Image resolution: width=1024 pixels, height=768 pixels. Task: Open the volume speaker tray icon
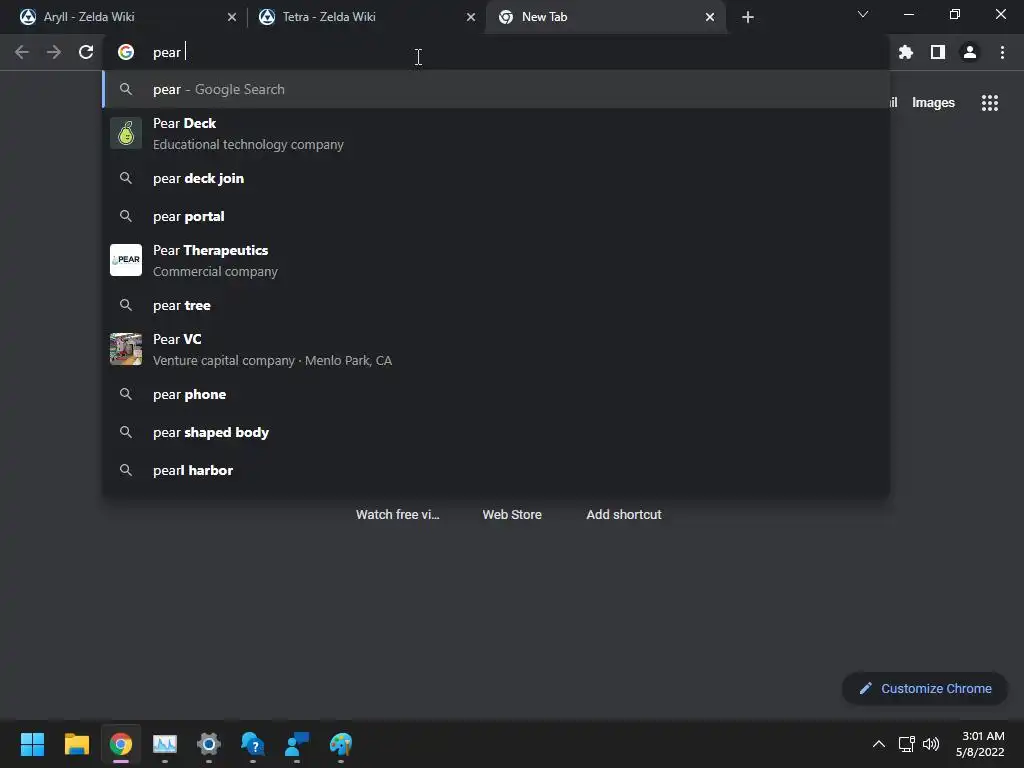(931, 744)
